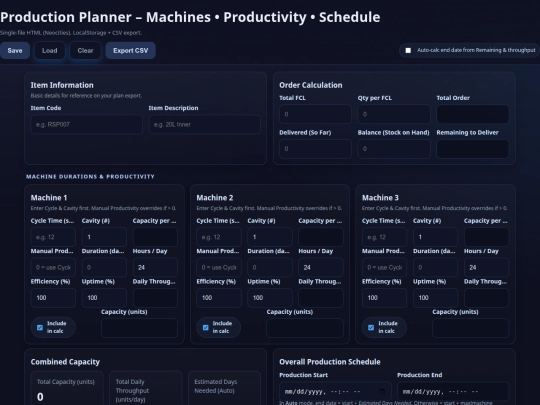Screen dimensions: 540x405
Task: Click Machine 3 Hours / Day input
Action: coord(486,267)
